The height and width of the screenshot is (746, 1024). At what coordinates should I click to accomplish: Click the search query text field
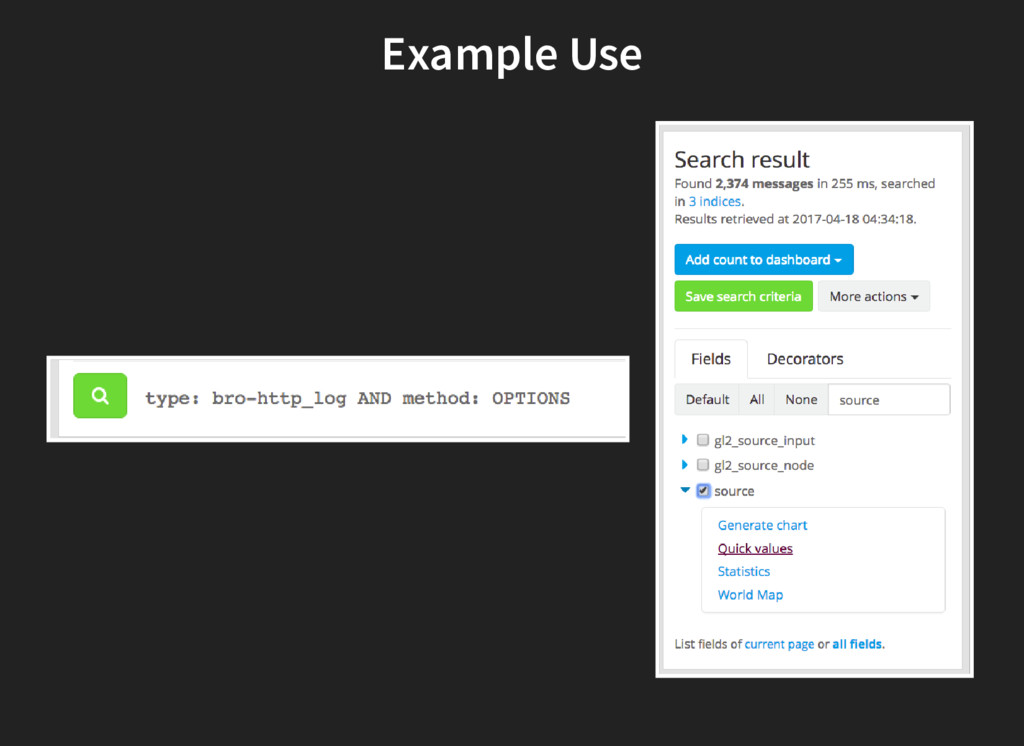pyautogui.click(x=380, y=398)
